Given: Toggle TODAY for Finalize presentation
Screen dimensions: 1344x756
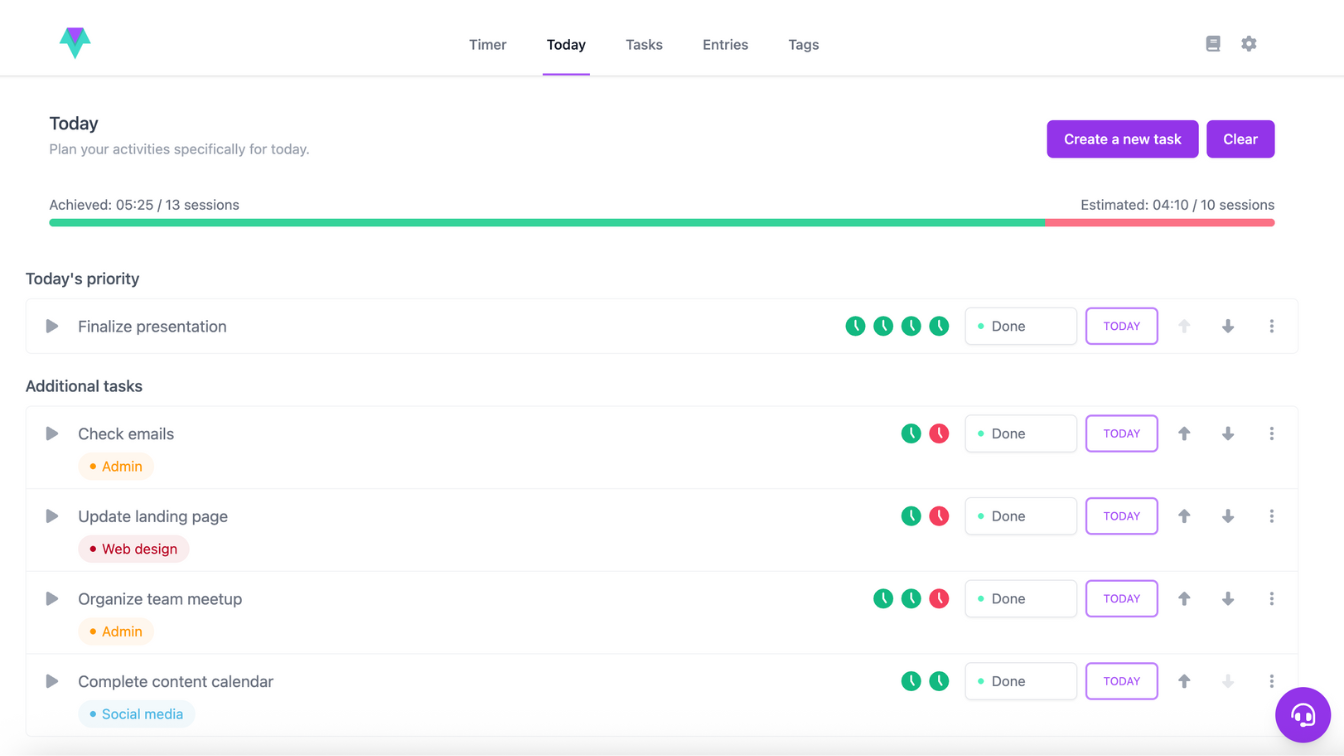Looking at the screenshot, I should click(1121, 326).
